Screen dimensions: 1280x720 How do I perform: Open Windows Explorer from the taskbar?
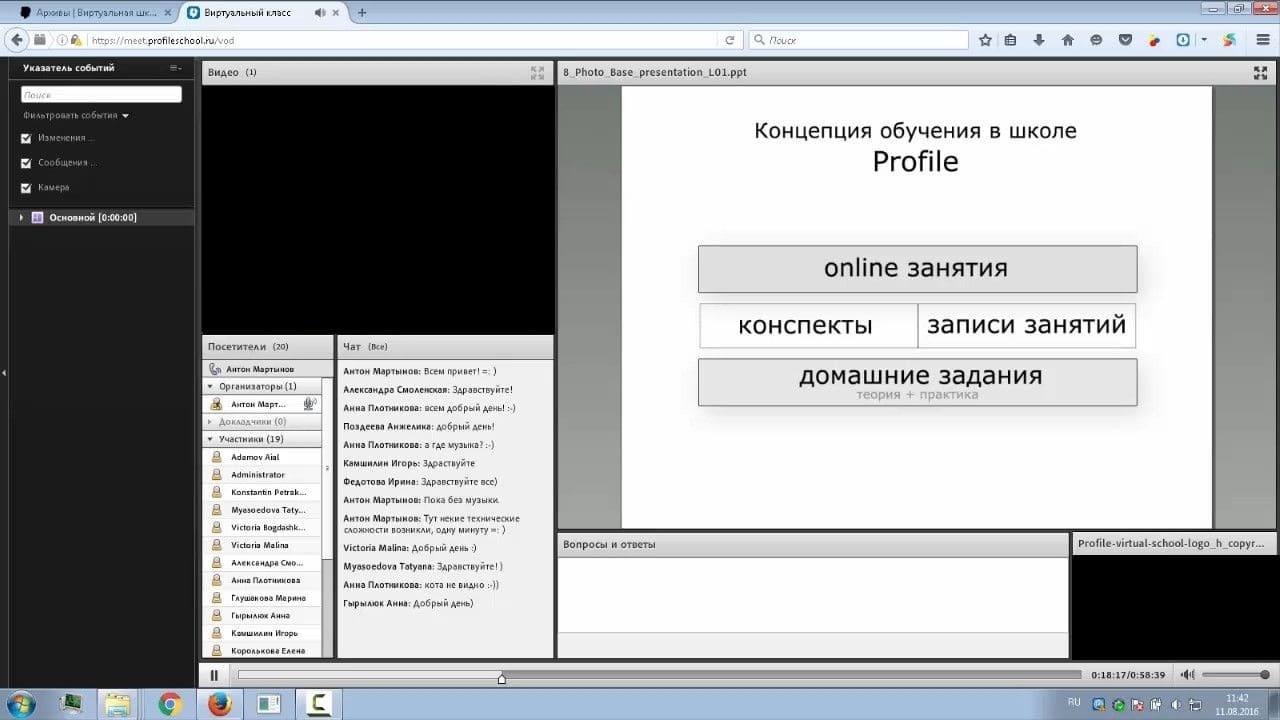click(118, 705)
